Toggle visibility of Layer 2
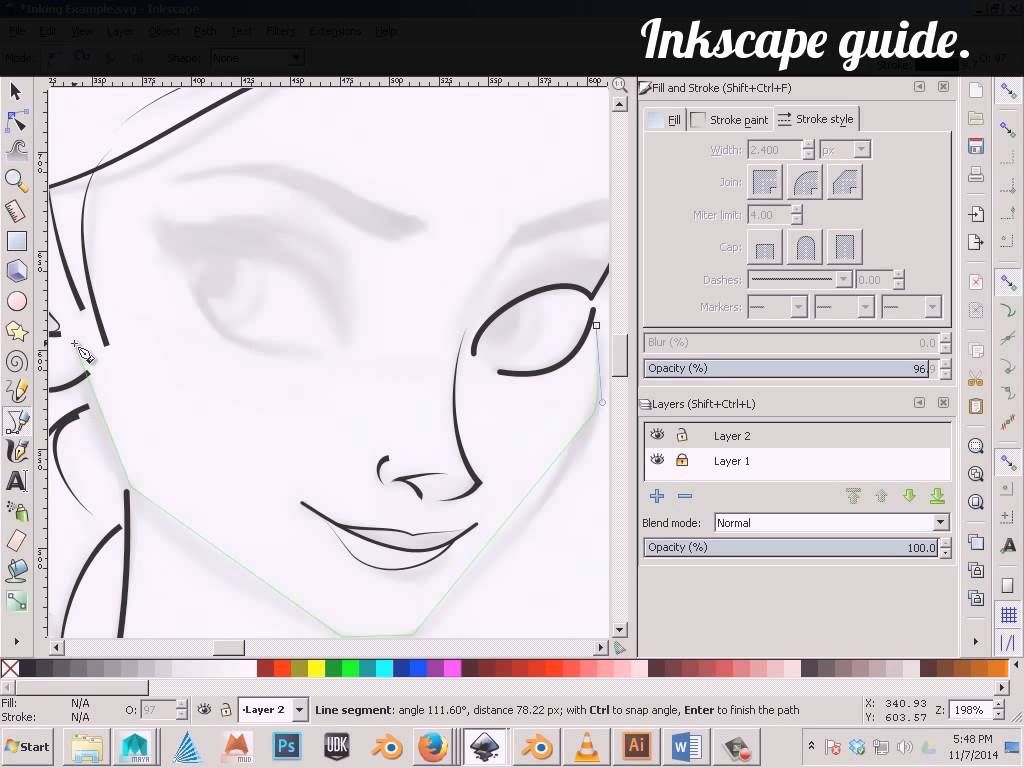Screen dimensions: 1024x768 tap(657, 435)
